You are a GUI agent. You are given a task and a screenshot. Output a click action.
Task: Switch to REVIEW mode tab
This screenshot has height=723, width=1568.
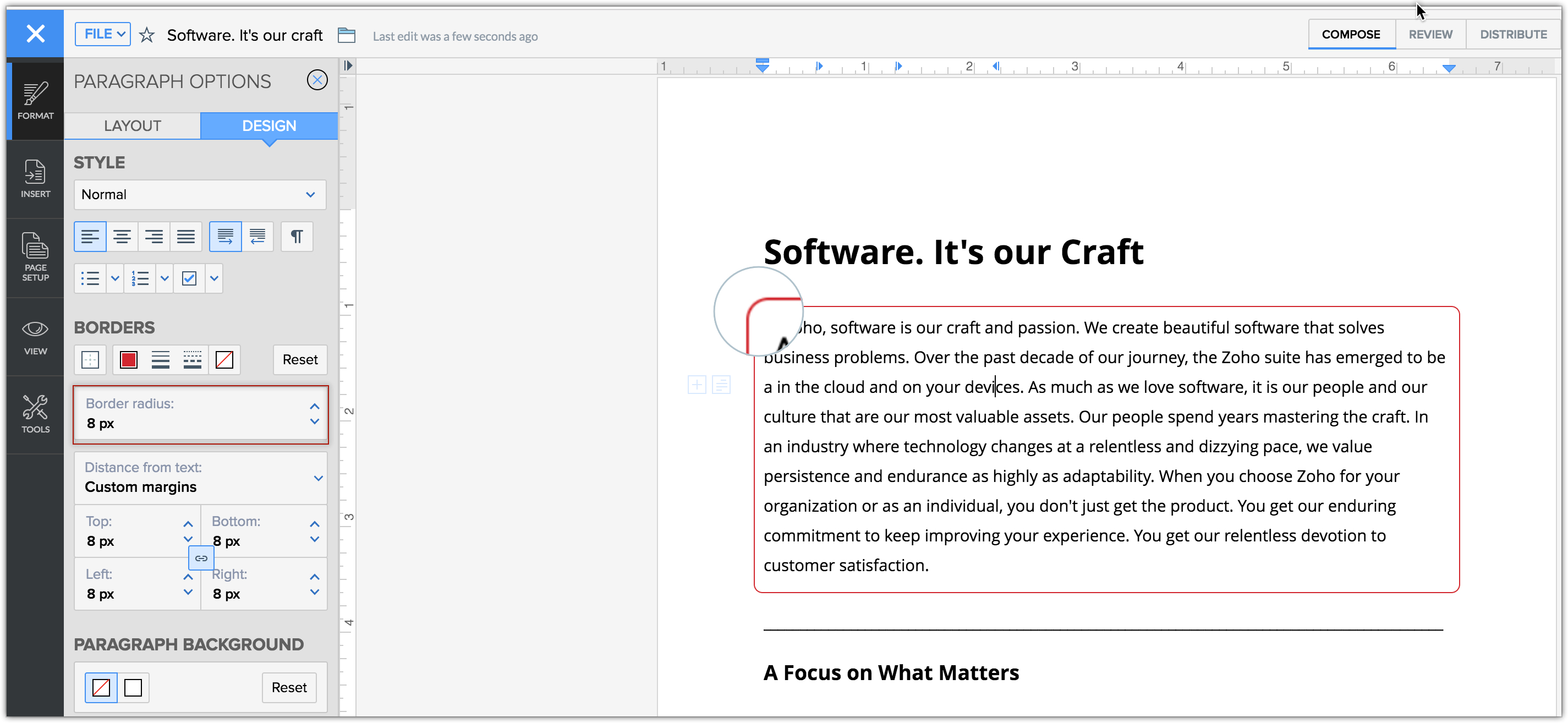click(1430, 35)
